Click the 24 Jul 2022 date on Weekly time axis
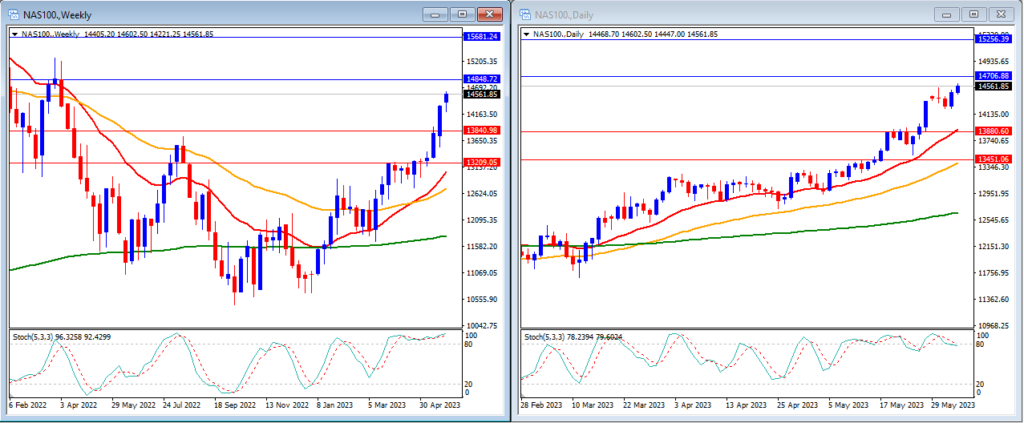Viewport: 1024px width, 423px height. tap(184, 405)
